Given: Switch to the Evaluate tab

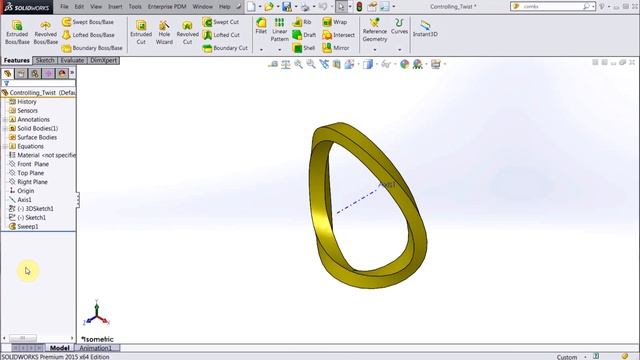Looking at the screenshot, I should pos(72,60).
